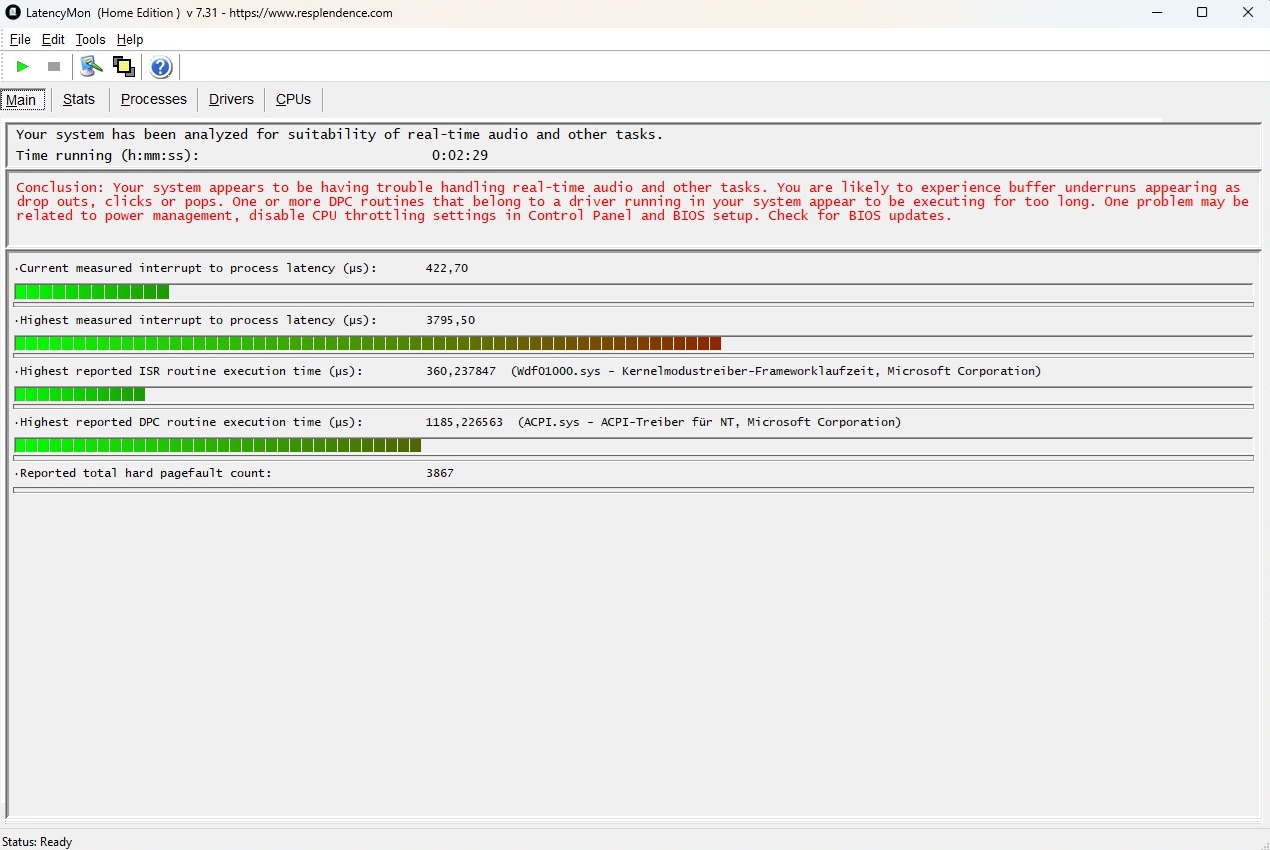Click the overlapping yellow squares toolbar icon
The height and width of the screenshot is (850, 1270).
(x=124, y=67)
